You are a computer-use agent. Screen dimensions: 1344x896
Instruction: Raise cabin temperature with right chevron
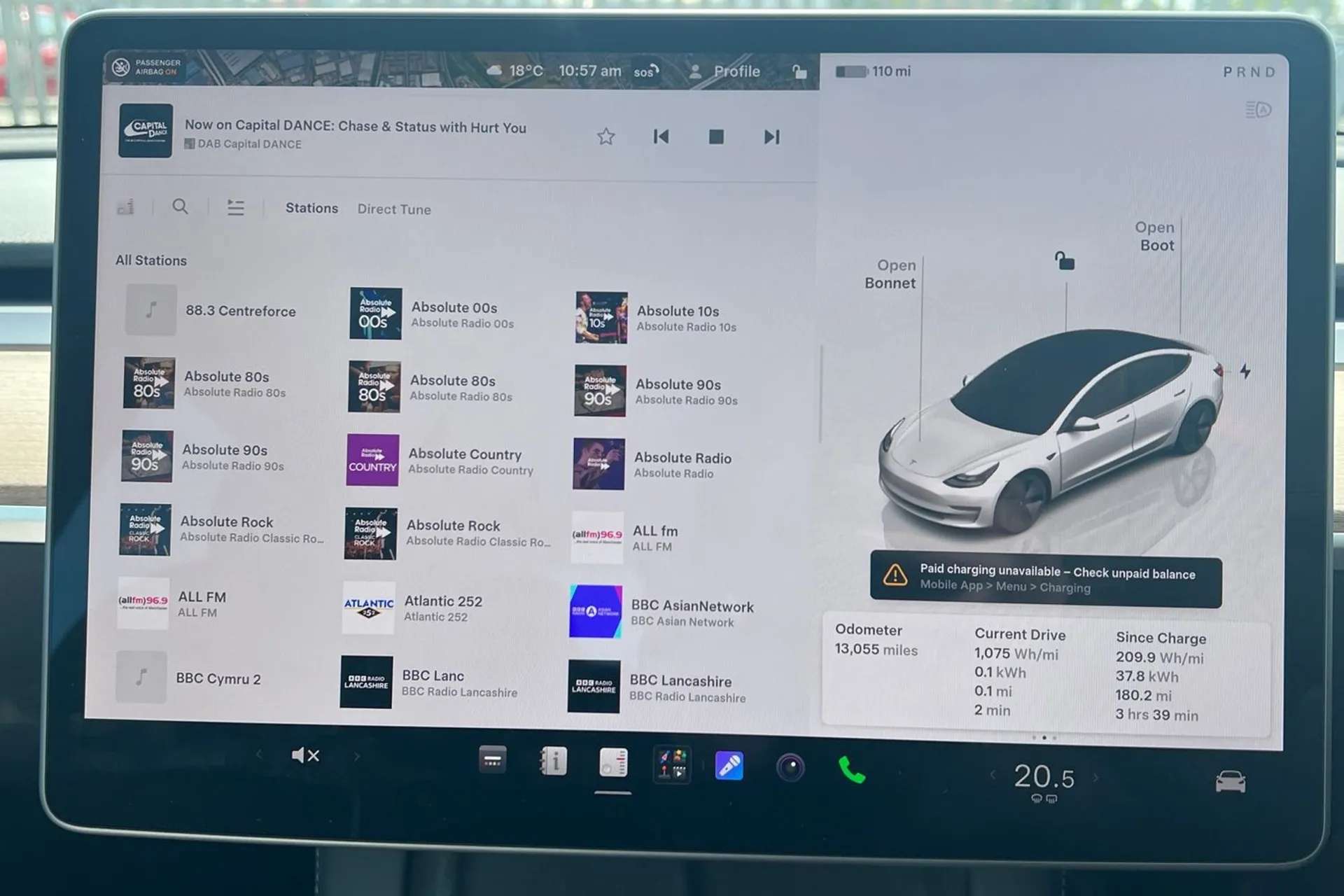tap(1095, 778)
